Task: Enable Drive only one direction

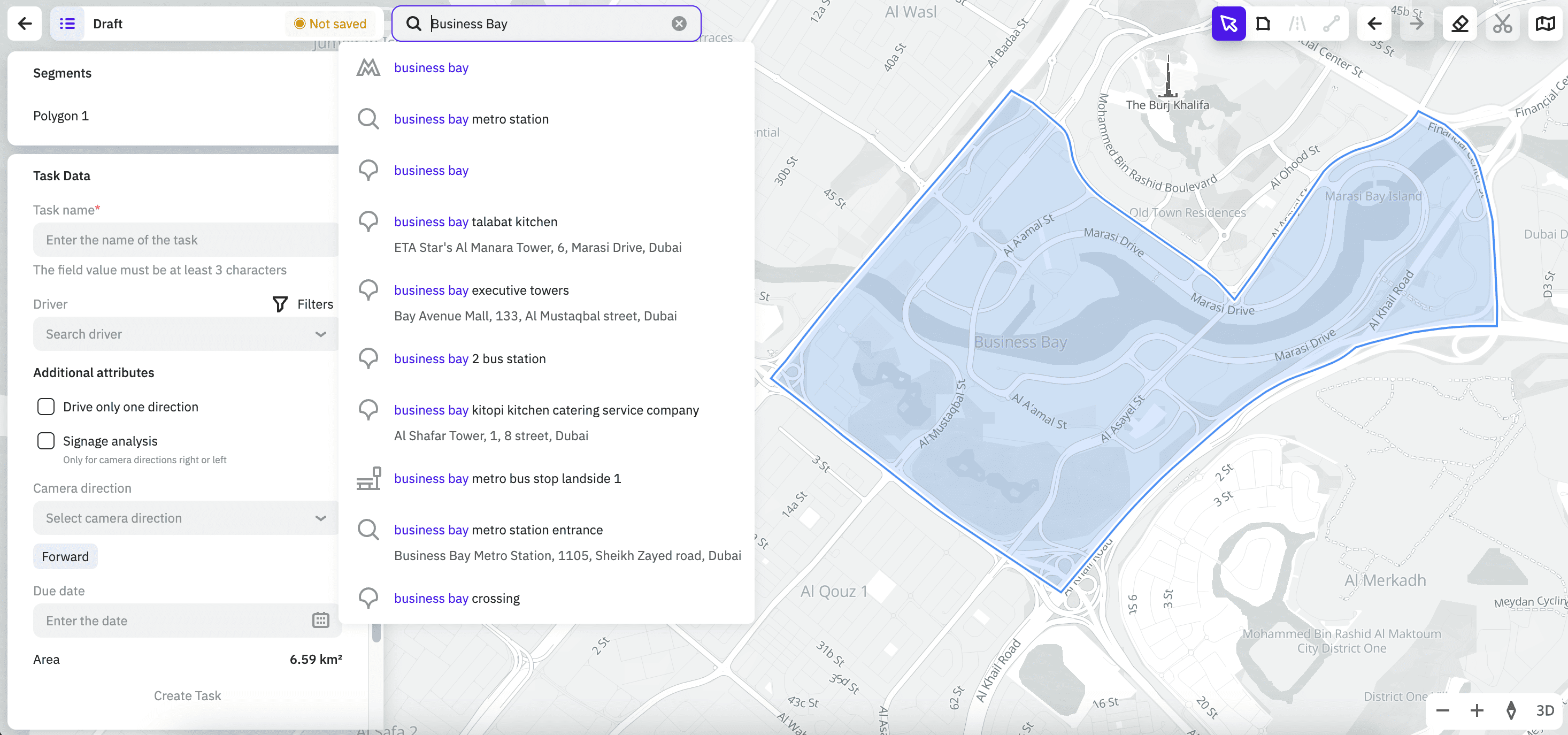Action: (45, 406)
